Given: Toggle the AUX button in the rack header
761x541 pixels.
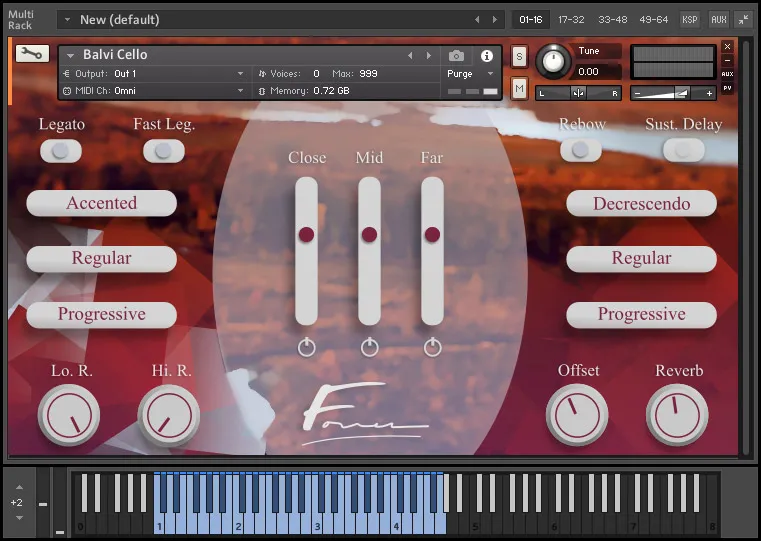Looking at the screenshot, I should tap(719, 20).
